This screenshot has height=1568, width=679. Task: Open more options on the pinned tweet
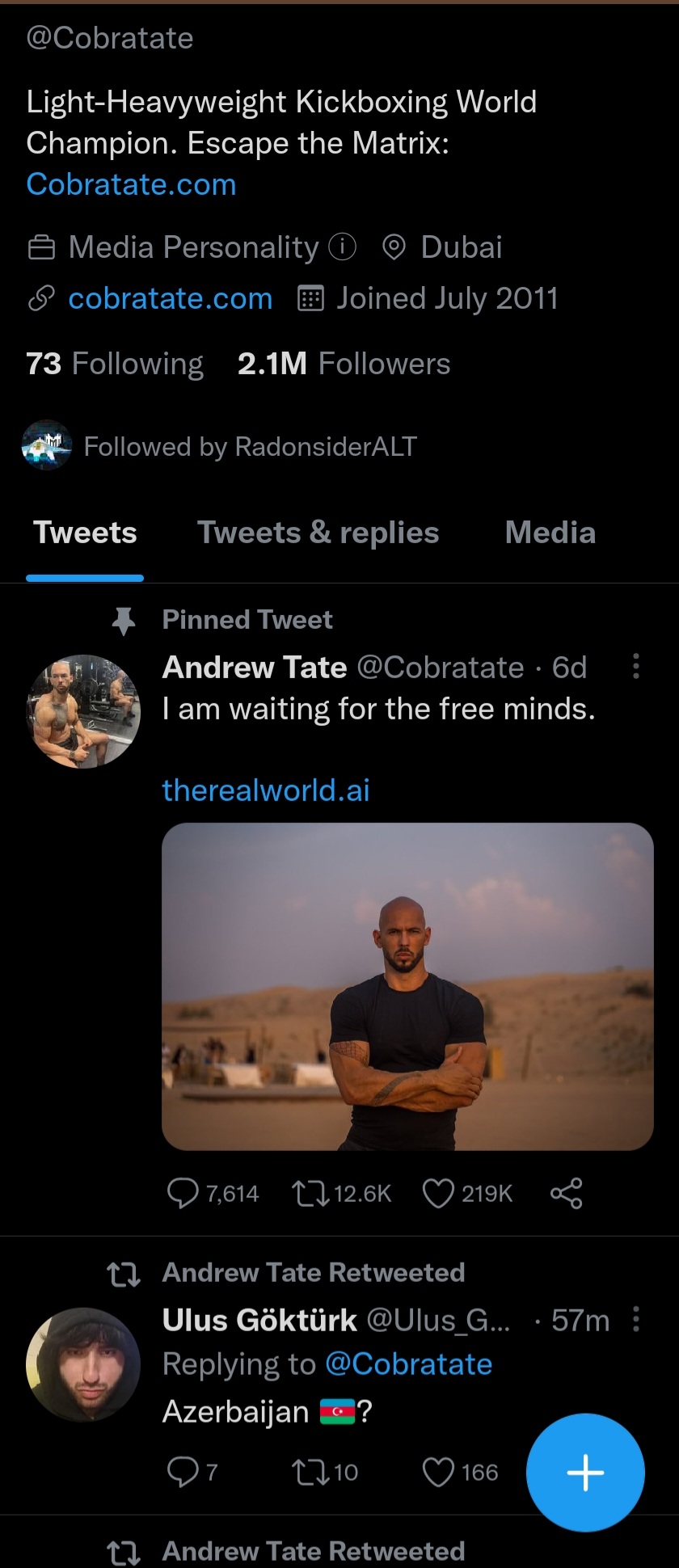pos(636,666)
